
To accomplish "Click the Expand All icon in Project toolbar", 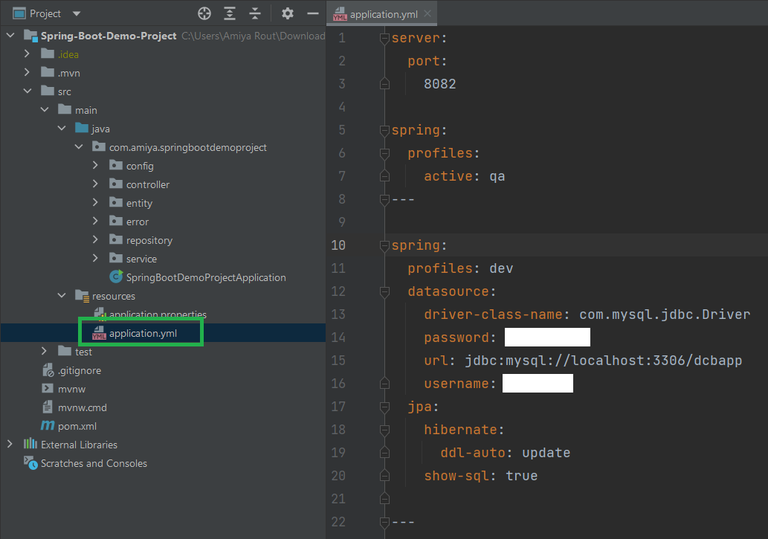I will click(230, 14).
